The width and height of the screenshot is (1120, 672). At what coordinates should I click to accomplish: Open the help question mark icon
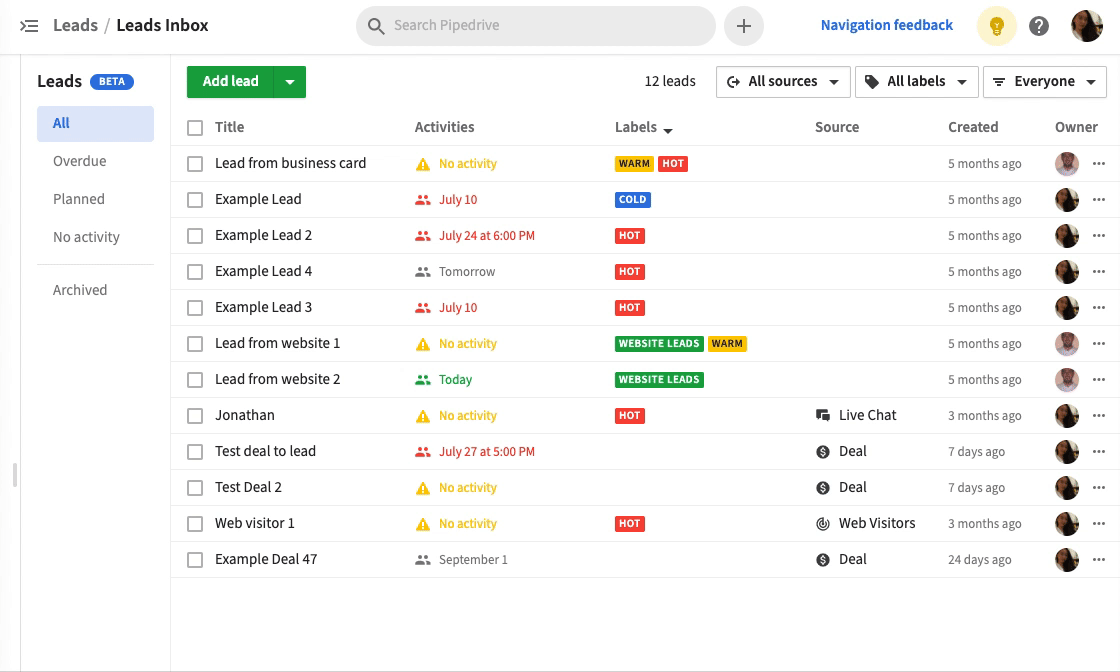pos(1039,25)
